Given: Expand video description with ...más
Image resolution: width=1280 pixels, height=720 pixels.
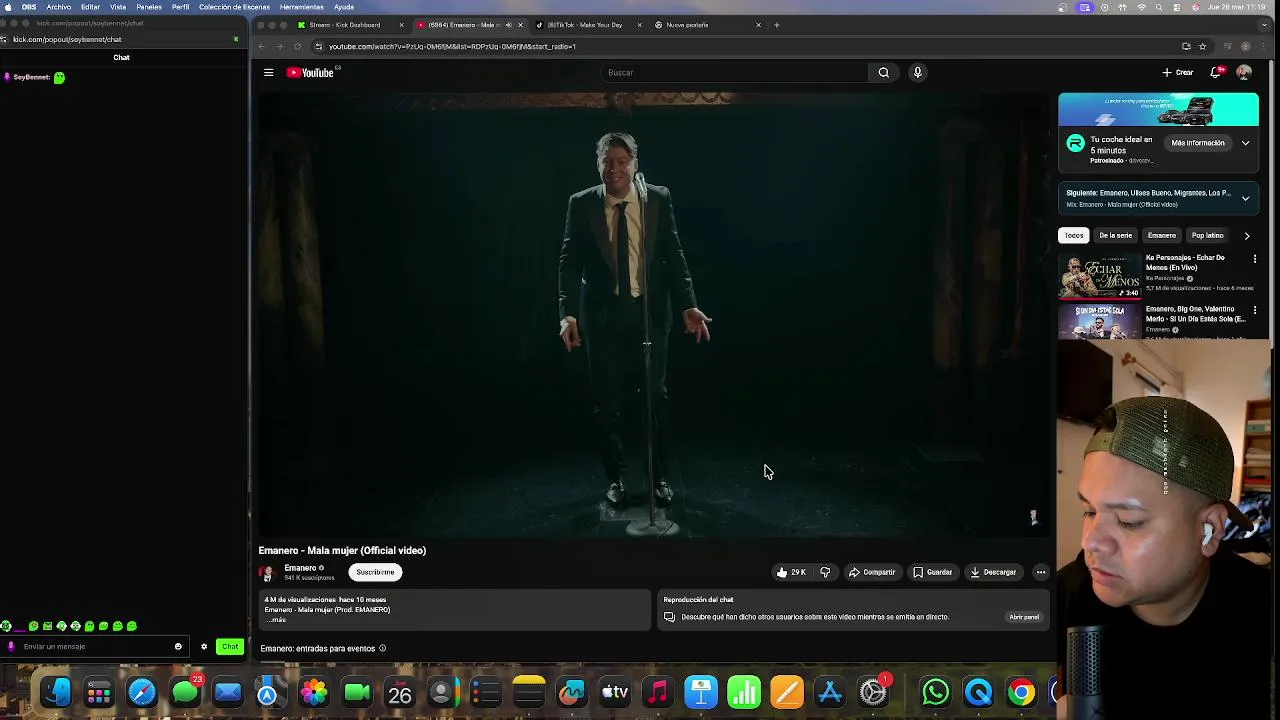Looking at the screenshot, I should tap(277, 620).
